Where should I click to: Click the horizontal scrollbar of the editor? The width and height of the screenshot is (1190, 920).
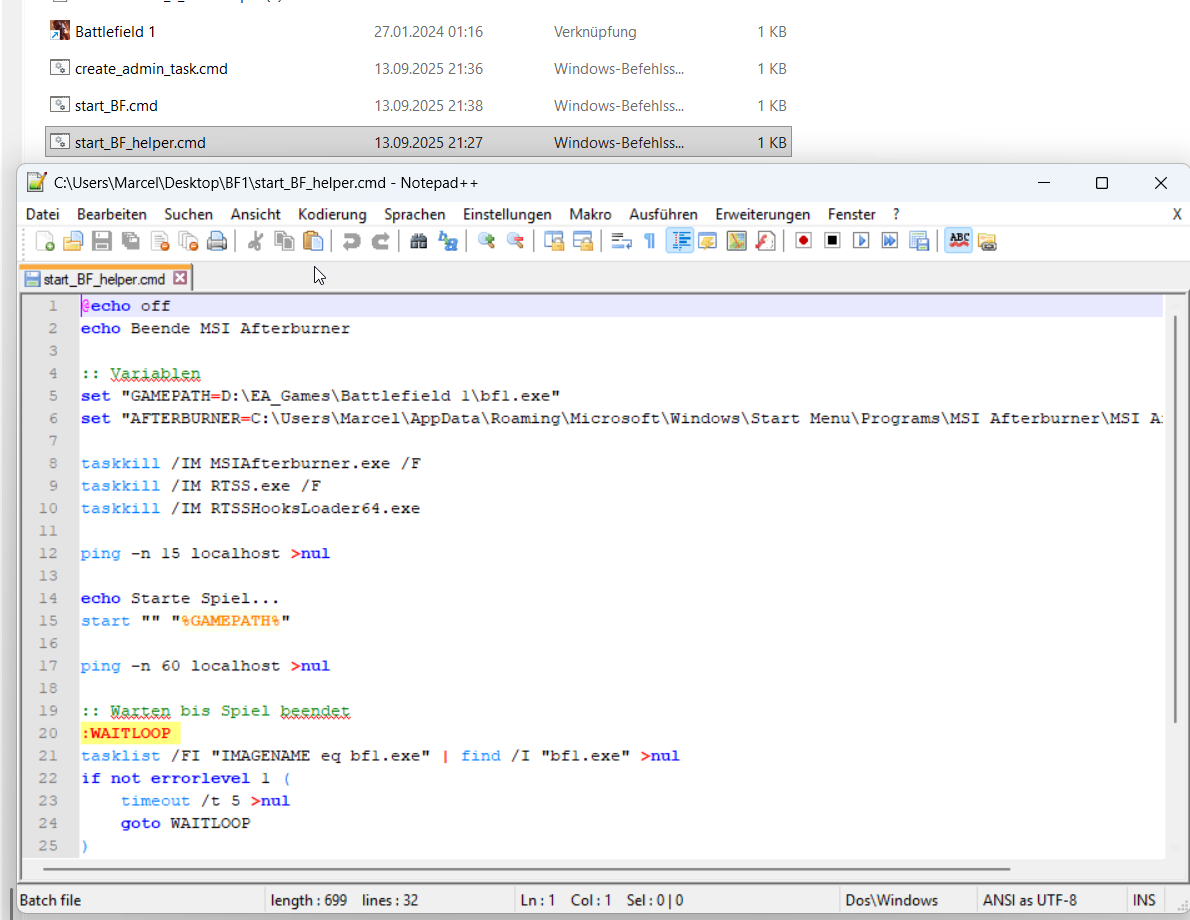click(x=526, y=868)
